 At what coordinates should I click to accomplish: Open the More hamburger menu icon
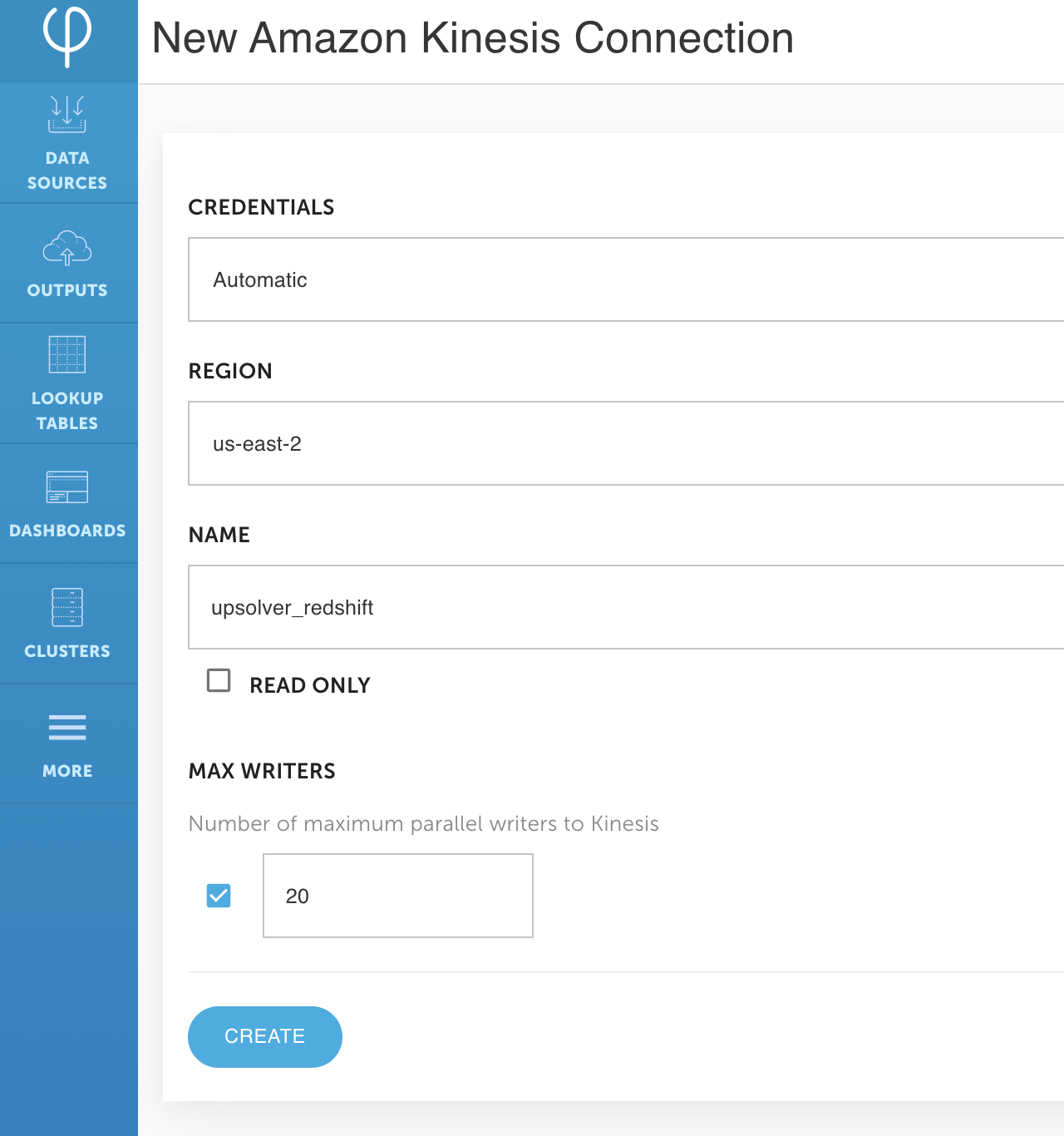coord(67,727)
